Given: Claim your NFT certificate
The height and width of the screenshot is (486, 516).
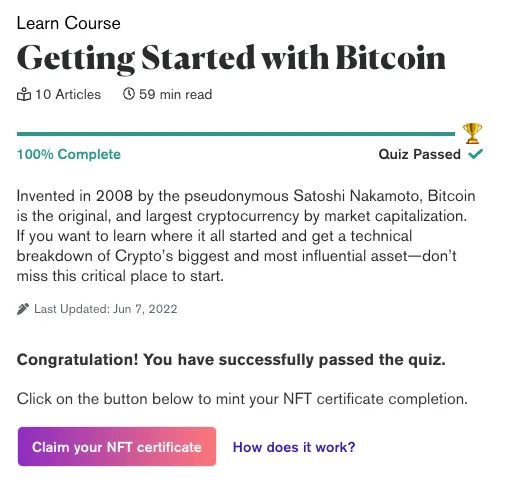Looking at the screenshot, I should (x=117, y=446).
